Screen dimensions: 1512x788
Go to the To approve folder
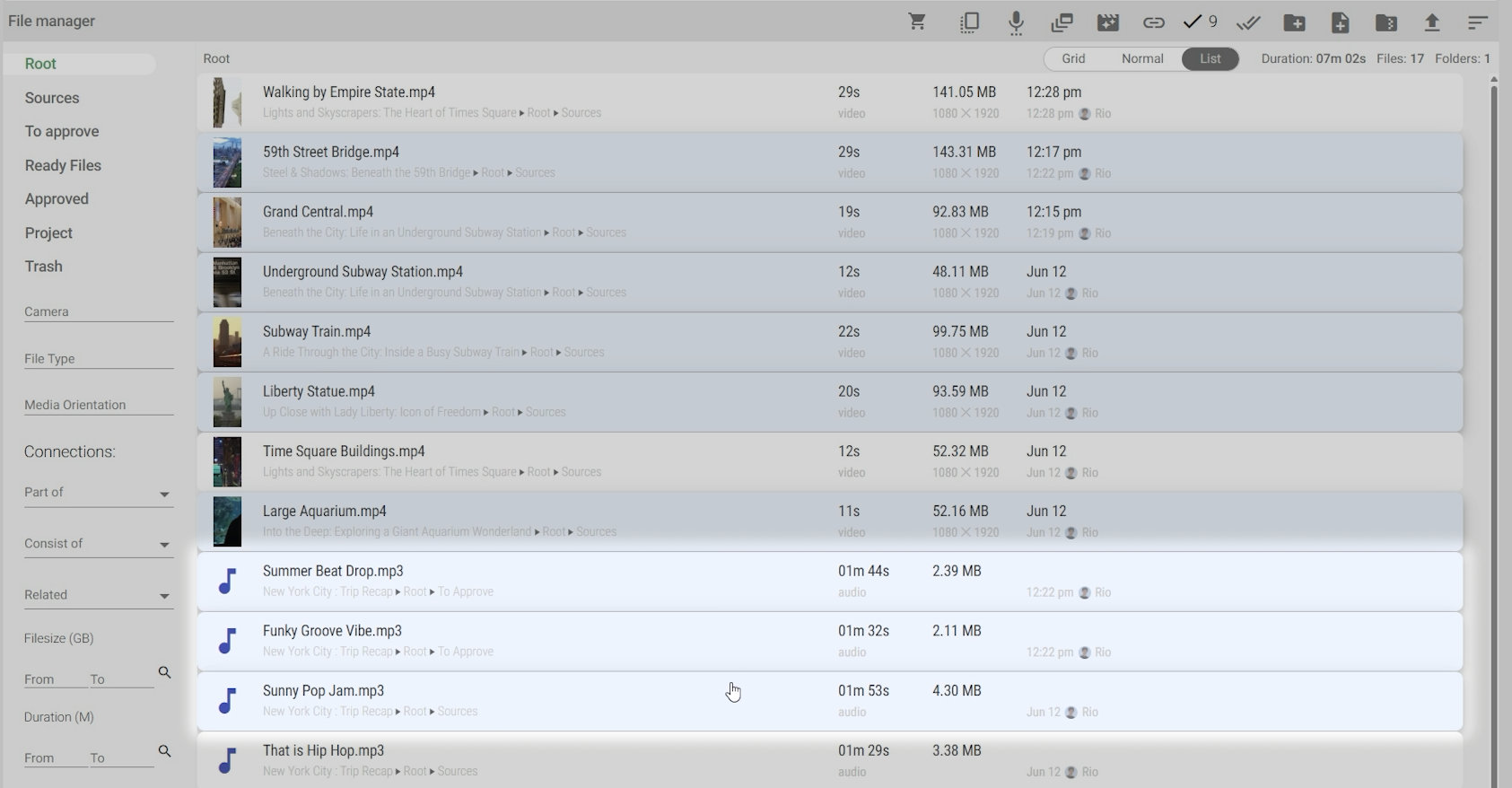(62, 131)
